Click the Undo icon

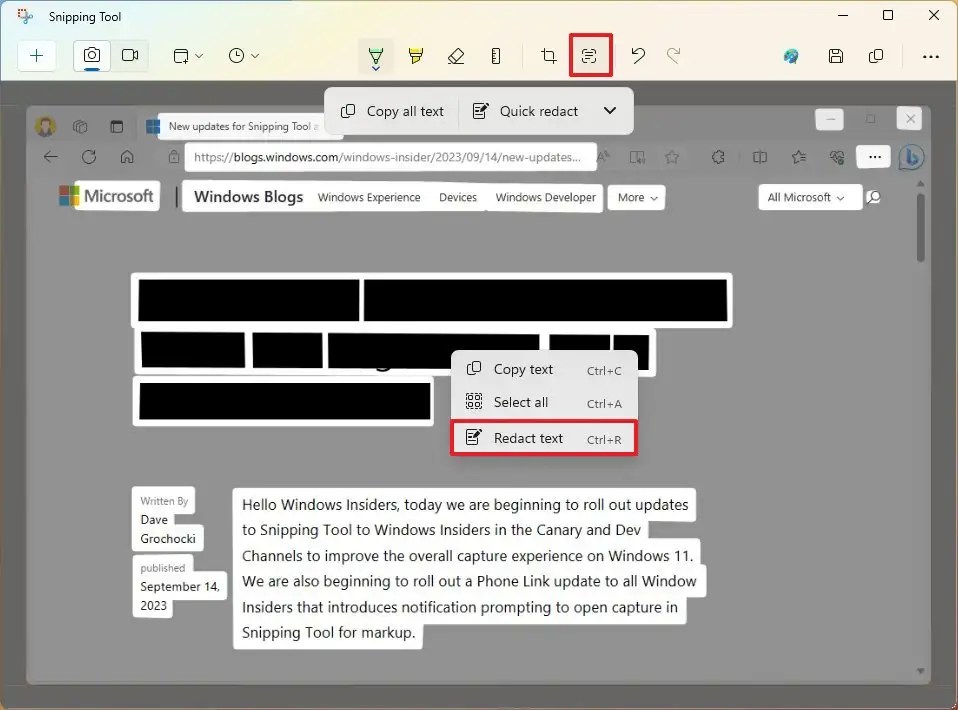(638, 56)
